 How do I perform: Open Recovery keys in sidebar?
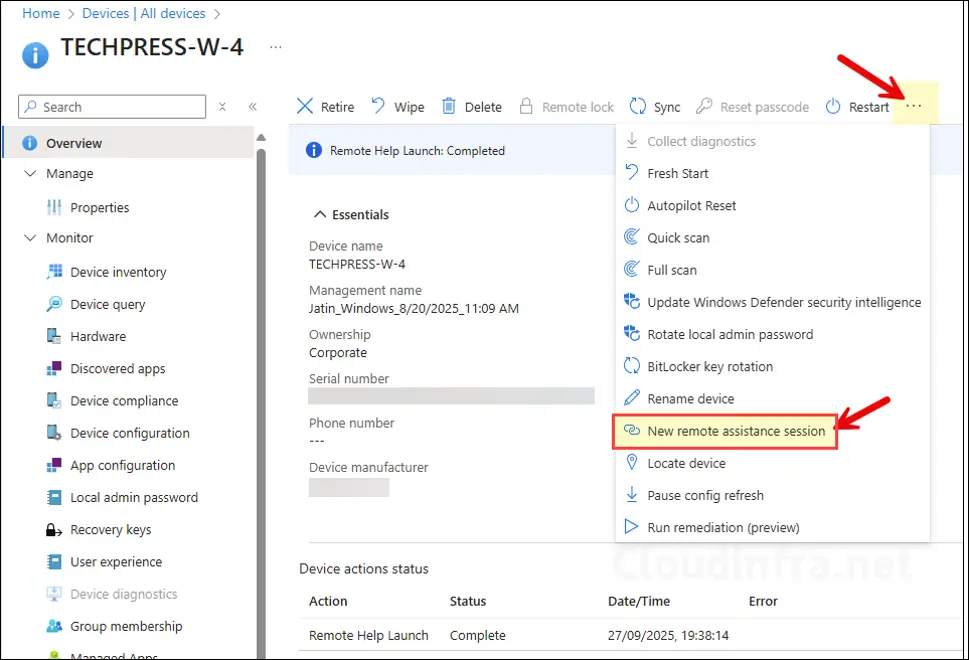pyautogui.click(x=110, y=530)
